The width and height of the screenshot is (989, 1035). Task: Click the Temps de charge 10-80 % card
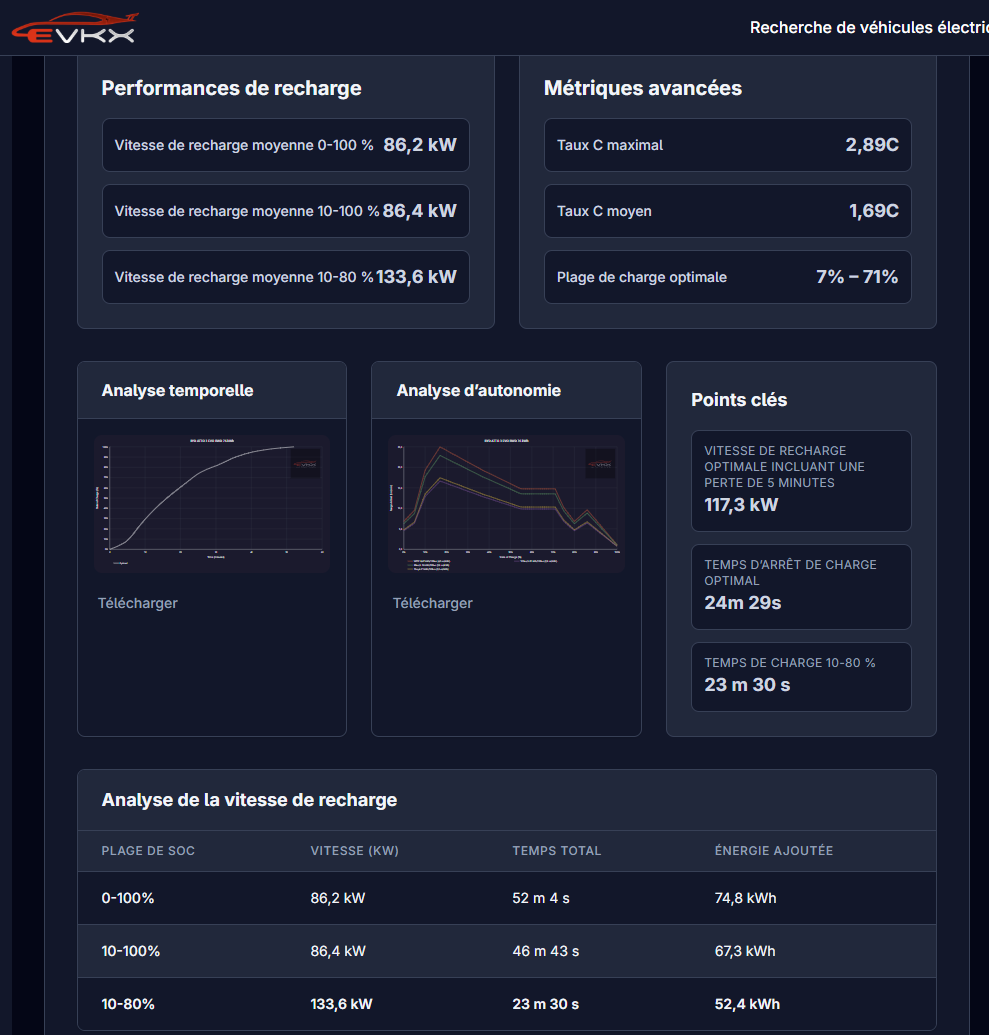coord(801,676)
